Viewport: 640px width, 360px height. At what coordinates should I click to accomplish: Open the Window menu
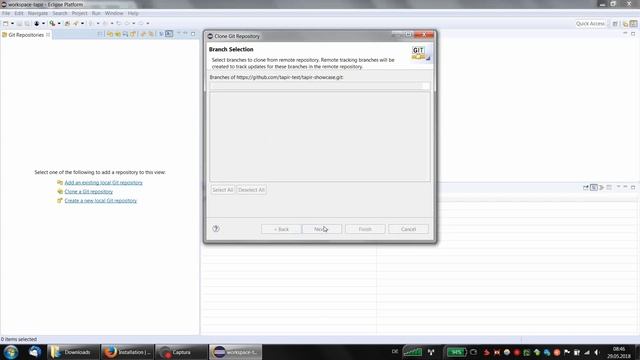(x=114, y=13)
